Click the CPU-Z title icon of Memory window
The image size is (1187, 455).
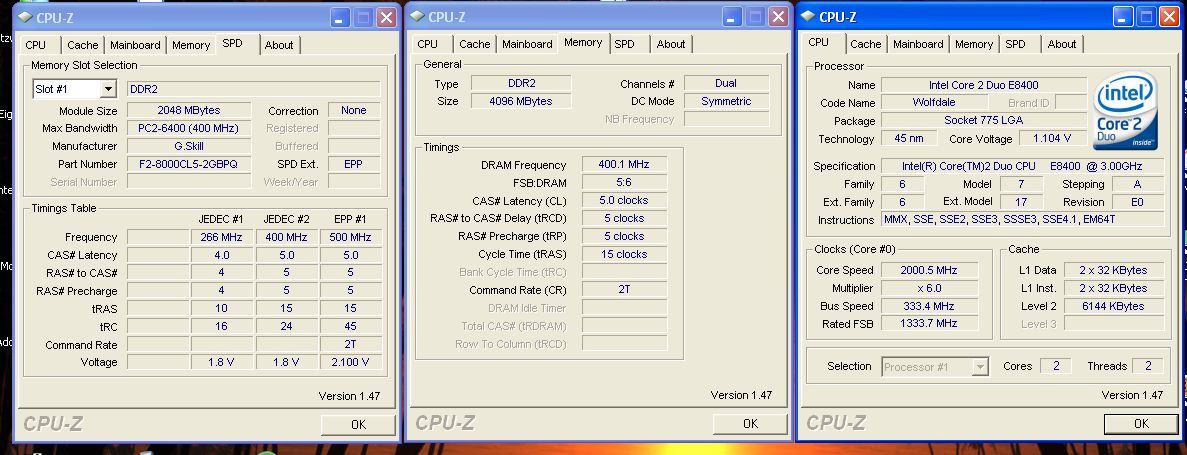pos(418,17)
